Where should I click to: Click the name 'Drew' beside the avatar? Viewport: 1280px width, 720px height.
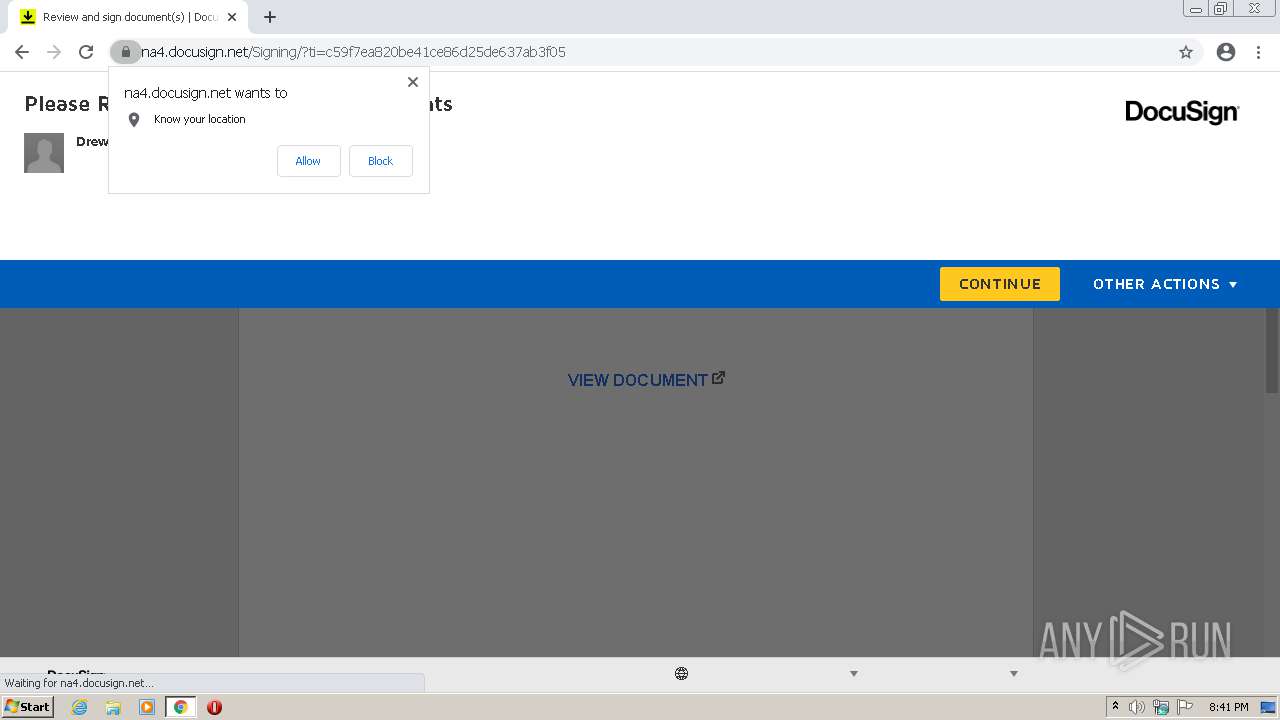(92, 142)
